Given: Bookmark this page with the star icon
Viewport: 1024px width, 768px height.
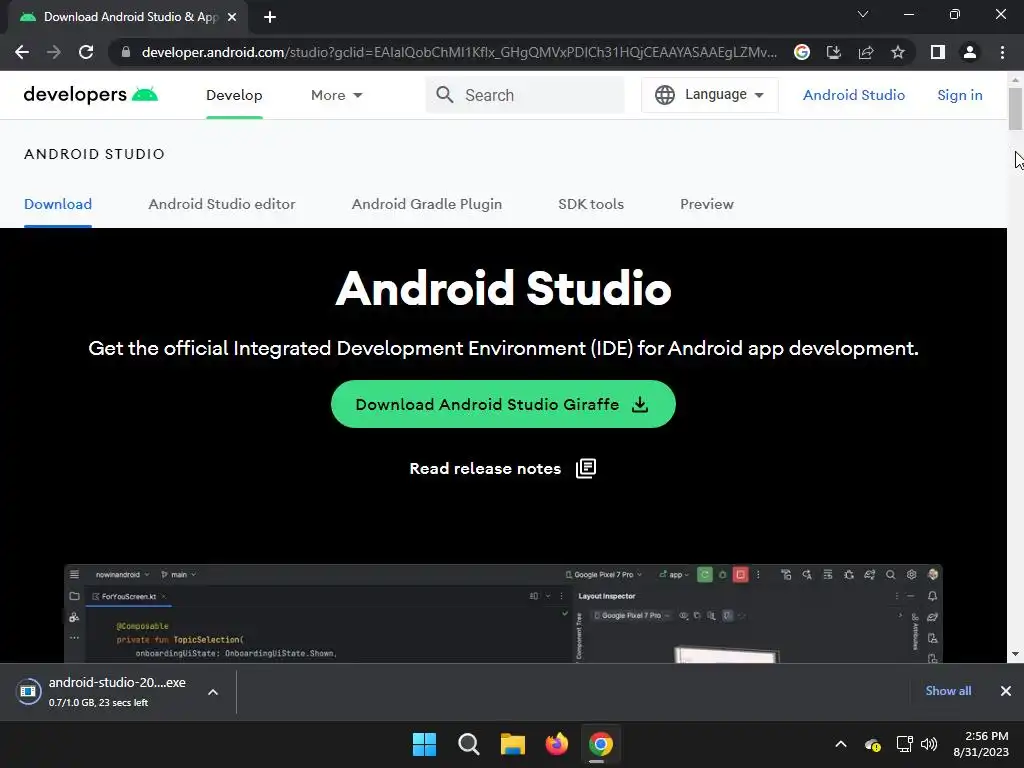Looking at the screenshot, I should tap(898, 52).
